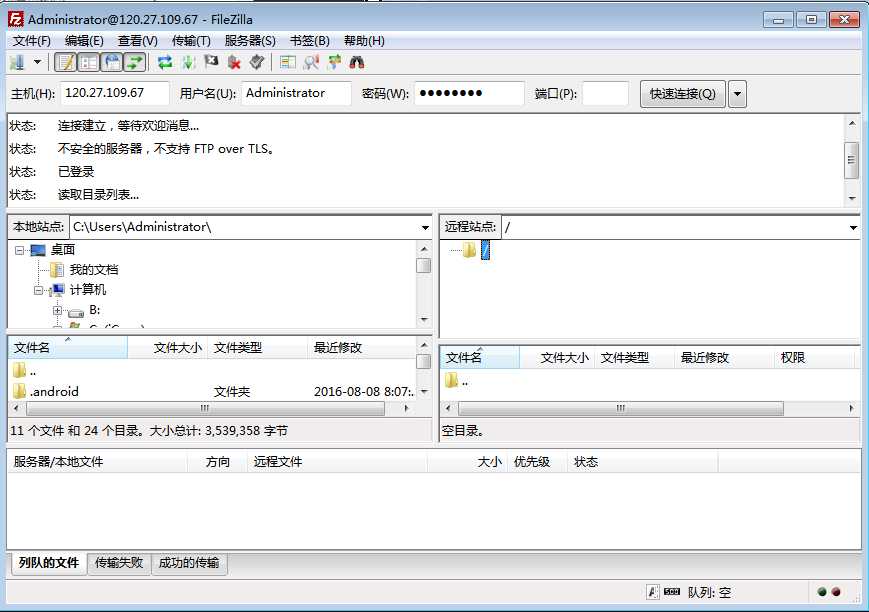The height and width of the screenshot is (612, 869).
Task: Switch to the 列队的文件 tab
Action: coord(49,563)
